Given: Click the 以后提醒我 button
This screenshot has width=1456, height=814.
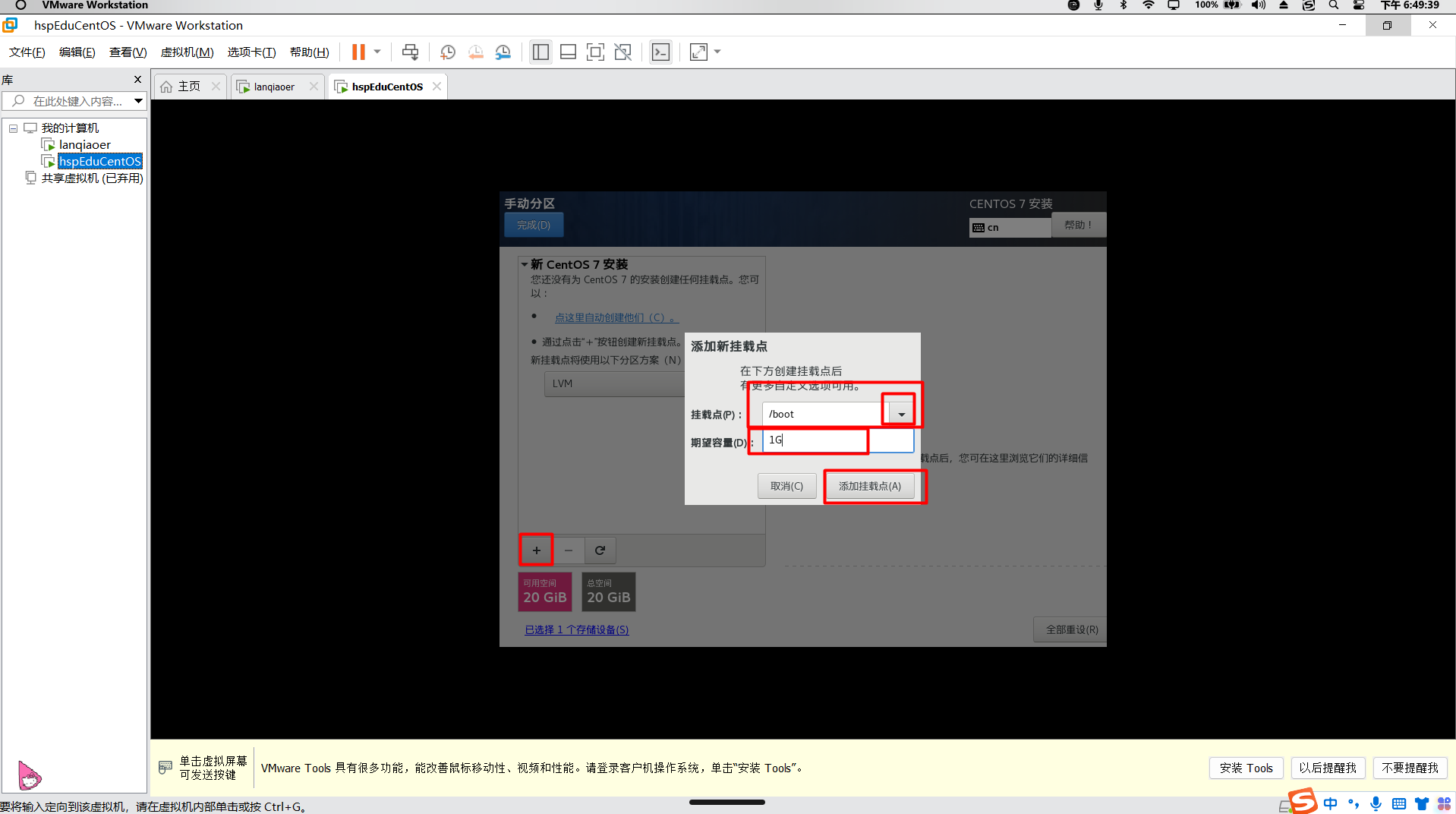Looking at the screenshot, I should coord(1328,768).
